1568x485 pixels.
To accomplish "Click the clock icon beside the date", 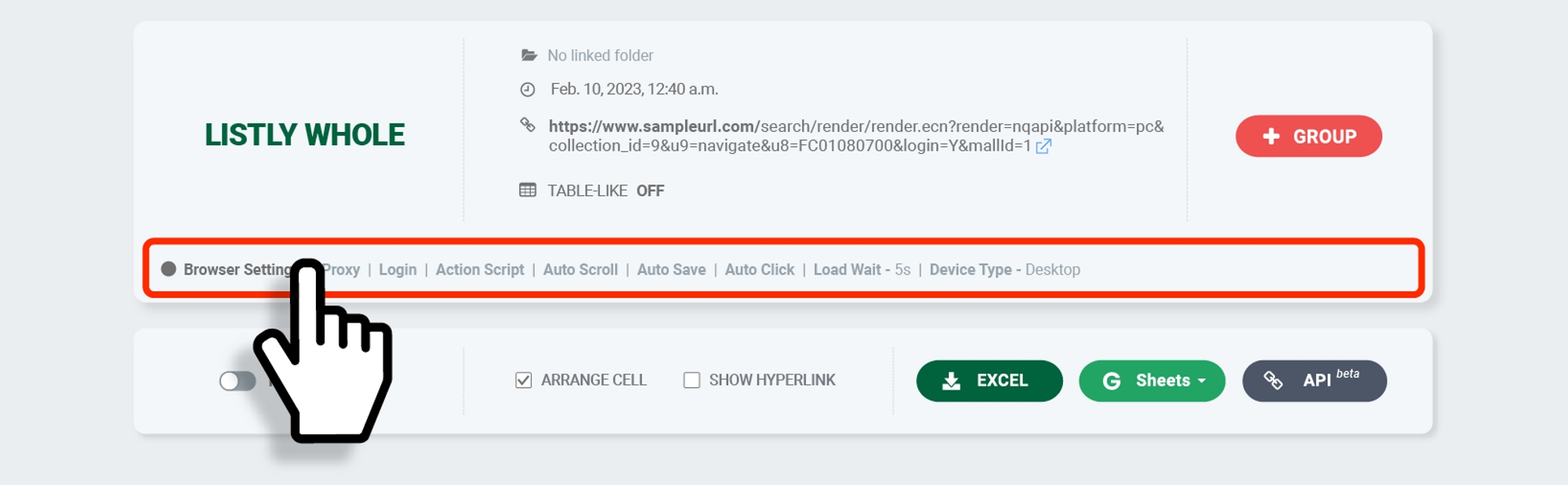I will (528, 89).
